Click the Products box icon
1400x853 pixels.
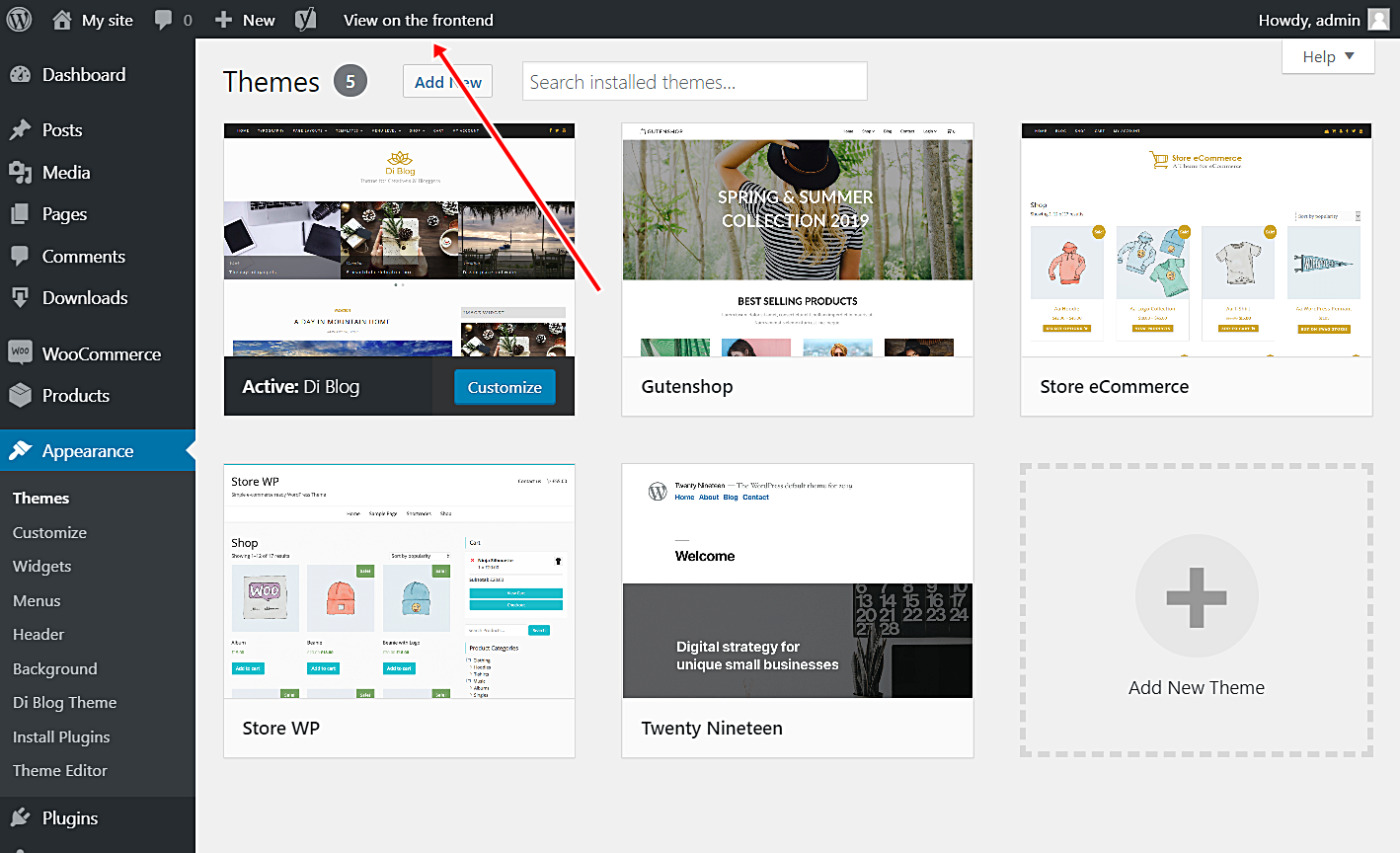pyautogui.click(x=20, y=395)
